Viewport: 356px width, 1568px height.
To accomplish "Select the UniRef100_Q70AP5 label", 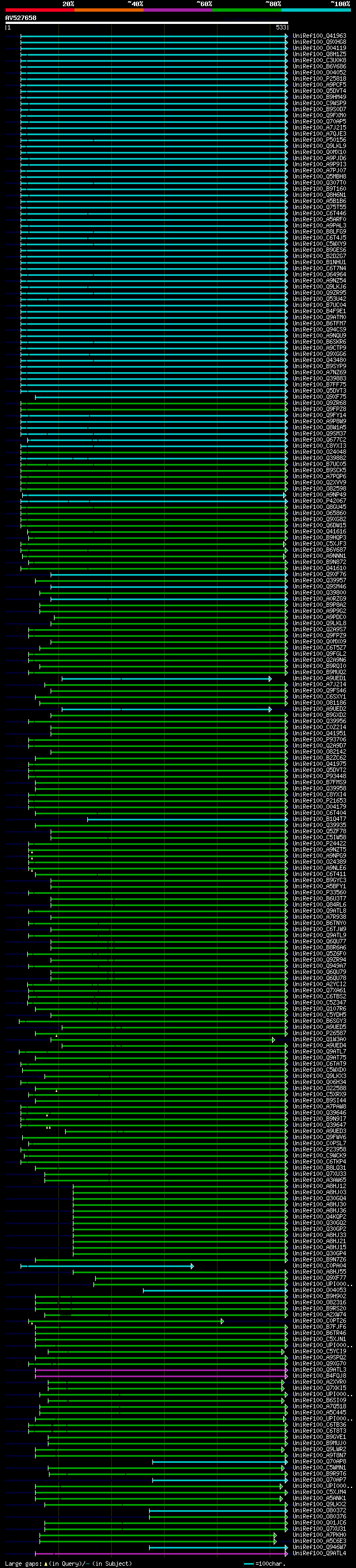I will tap(319, 122).
